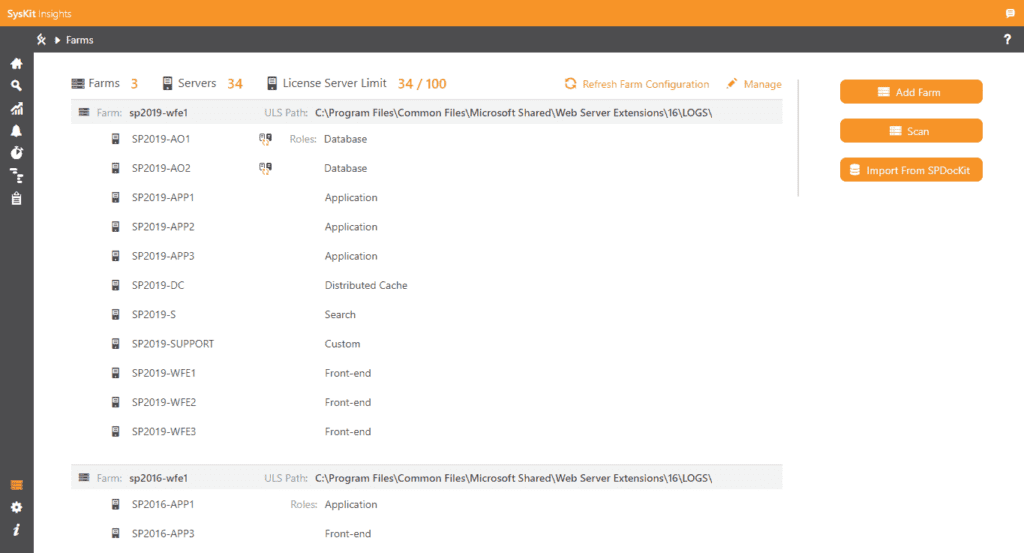Open the info icon in sidebar
Viewport: 1024px width, 553px height.
(x=16, y=529)
